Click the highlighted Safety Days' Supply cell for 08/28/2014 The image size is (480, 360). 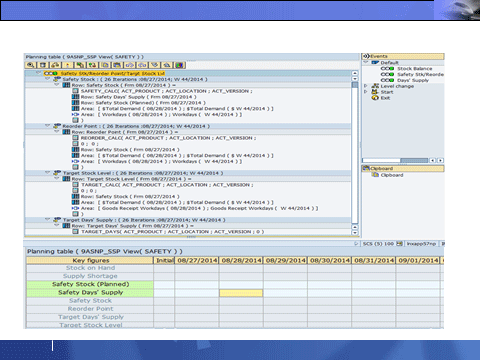(x=241, y=293)
